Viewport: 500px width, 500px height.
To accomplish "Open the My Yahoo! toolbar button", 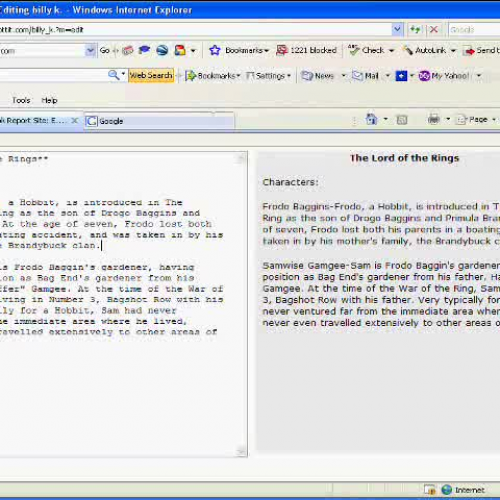I will pos(444,76).
